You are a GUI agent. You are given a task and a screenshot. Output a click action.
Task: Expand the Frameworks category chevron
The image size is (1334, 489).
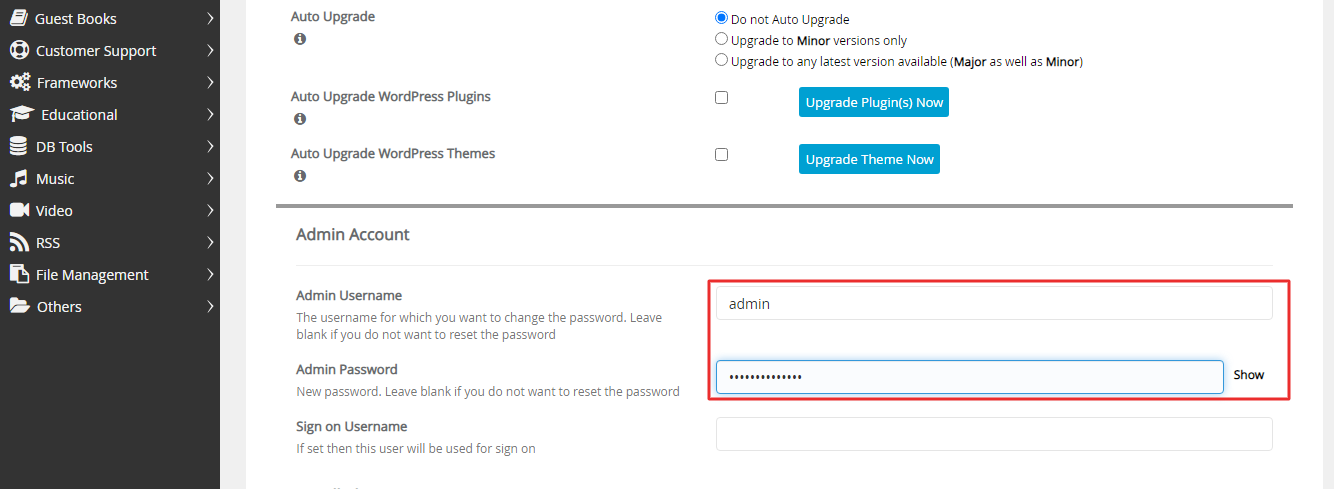tap(210, 82)
